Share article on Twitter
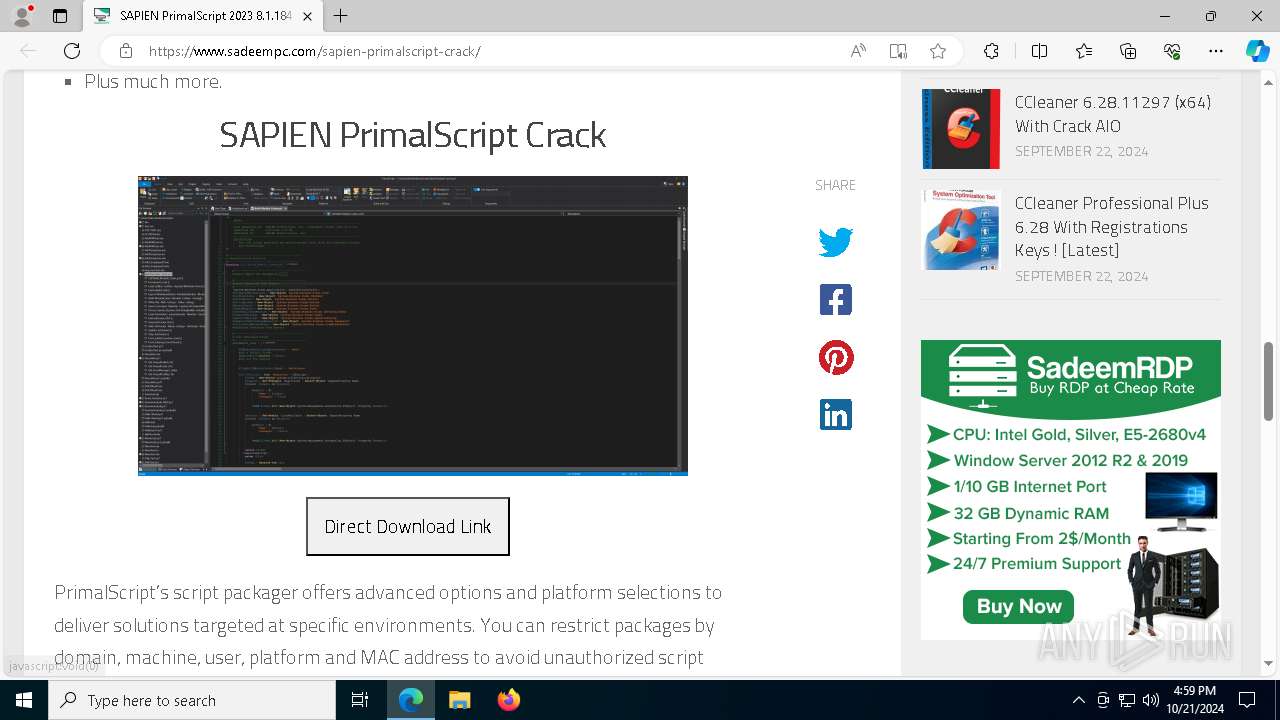 [x=835, y=242]
